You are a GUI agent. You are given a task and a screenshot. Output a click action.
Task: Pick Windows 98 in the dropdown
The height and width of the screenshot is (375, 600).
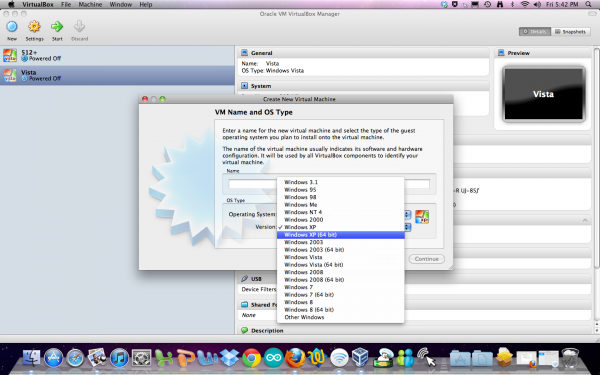pos(341,197)
